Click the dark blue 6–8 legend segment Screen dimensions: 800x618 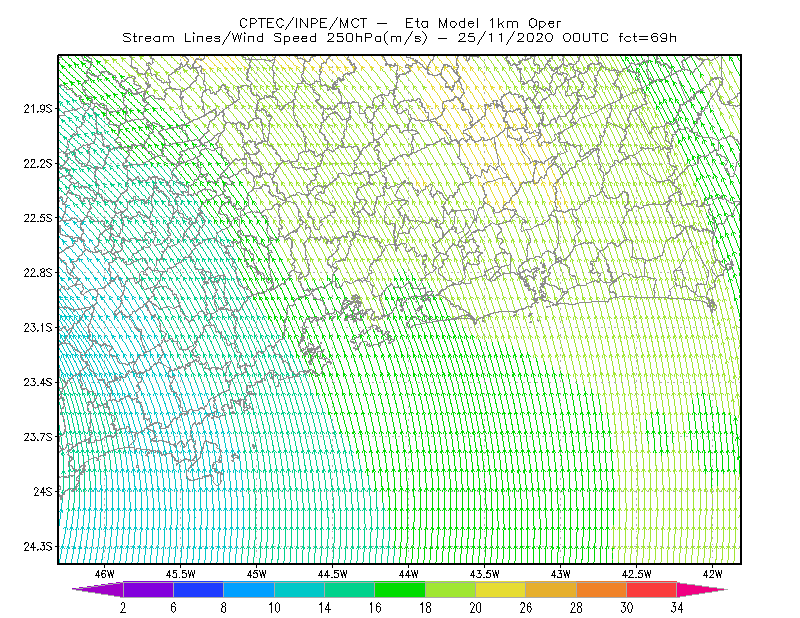(198, 589)
